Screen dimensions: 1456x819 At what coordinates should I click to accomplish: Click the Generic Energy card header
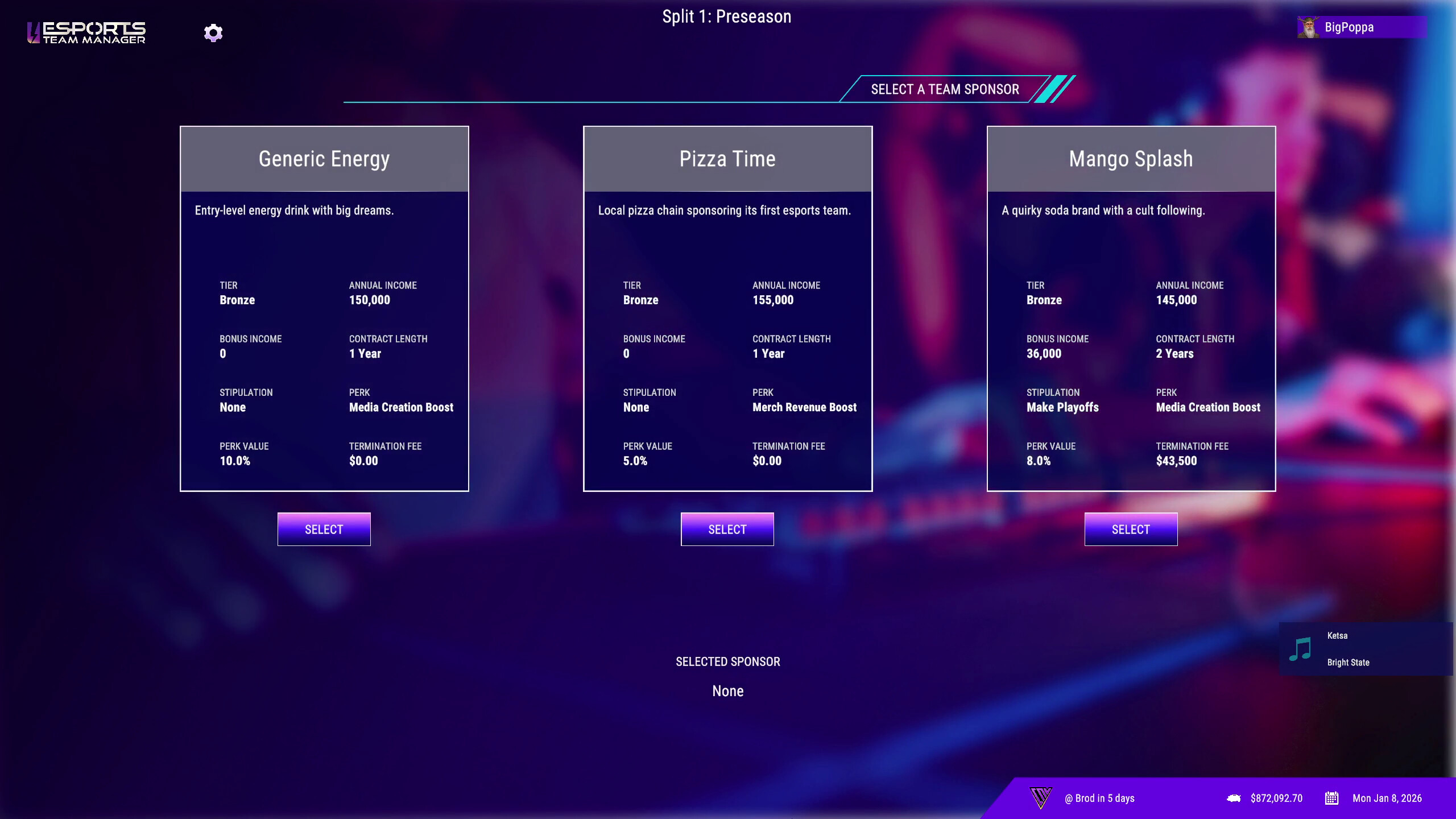(324, 159)
